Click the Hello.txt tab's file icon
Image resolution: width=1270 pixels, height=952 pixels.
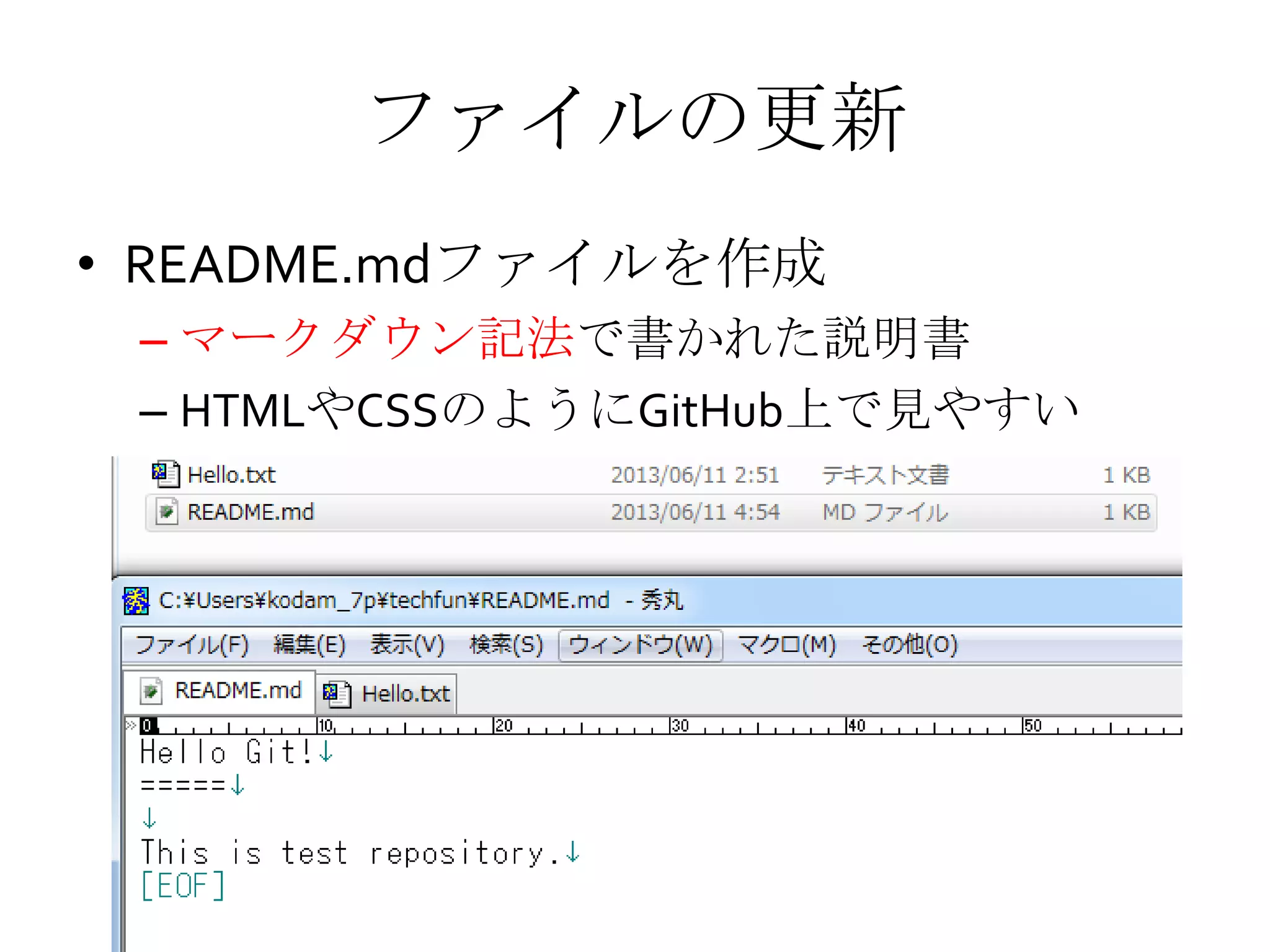(x=337, y=694)
